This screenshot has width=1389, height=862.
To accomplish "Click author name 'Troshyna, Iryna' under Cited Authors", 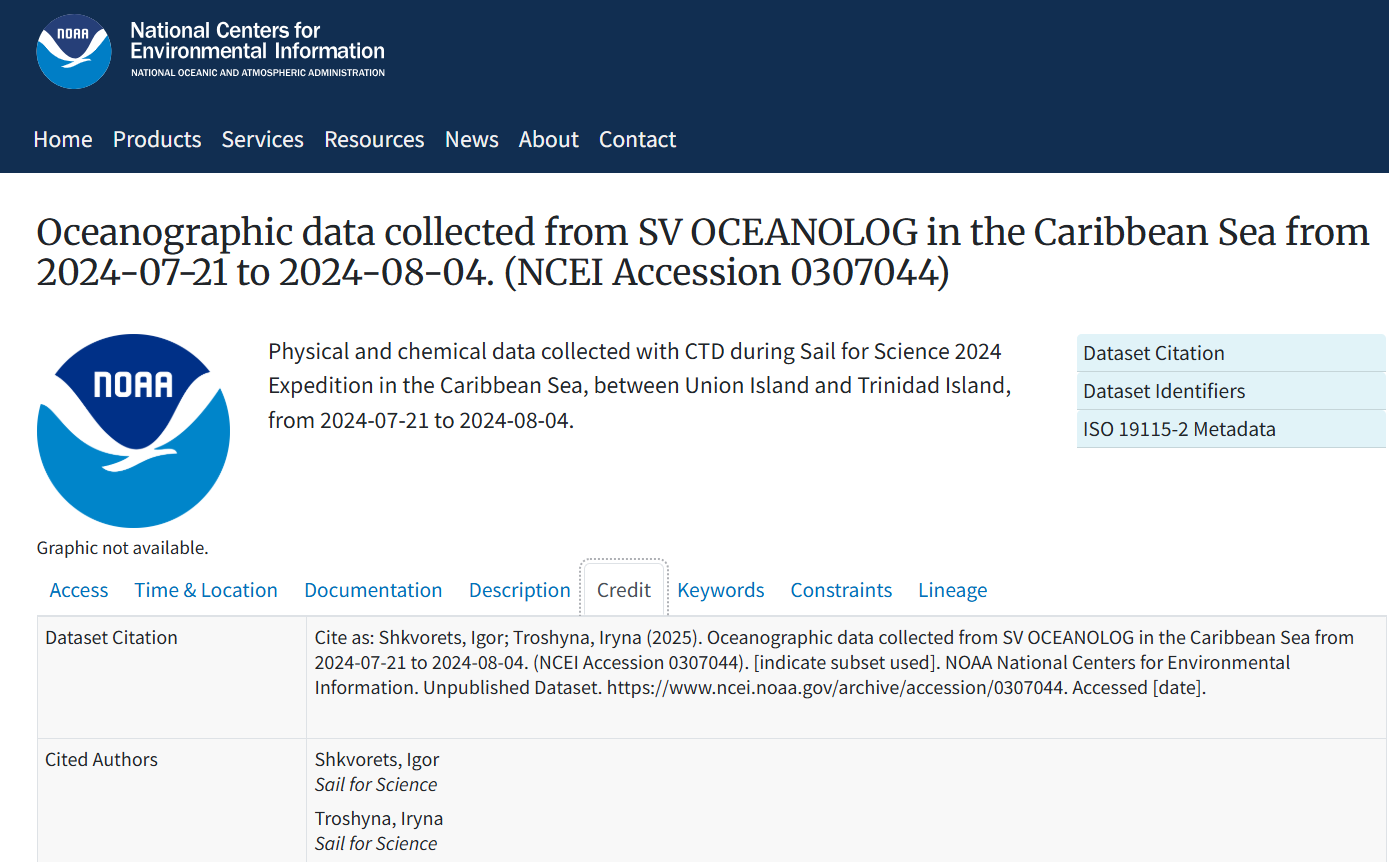I will (x=379, y=819).
